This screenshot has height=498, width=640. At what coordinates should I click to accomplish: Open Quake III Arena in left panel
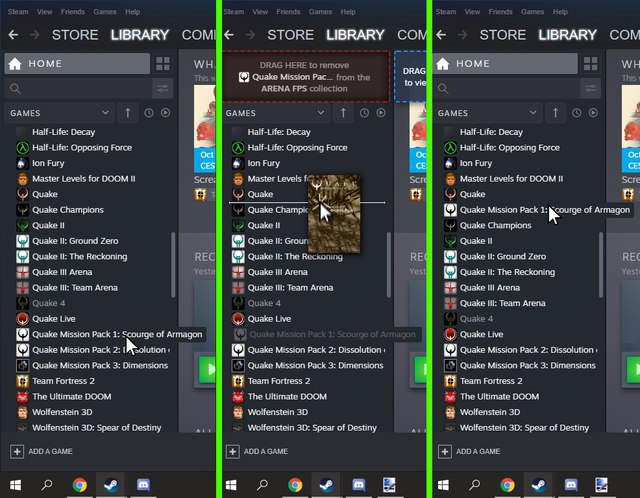tap(62, 272)
